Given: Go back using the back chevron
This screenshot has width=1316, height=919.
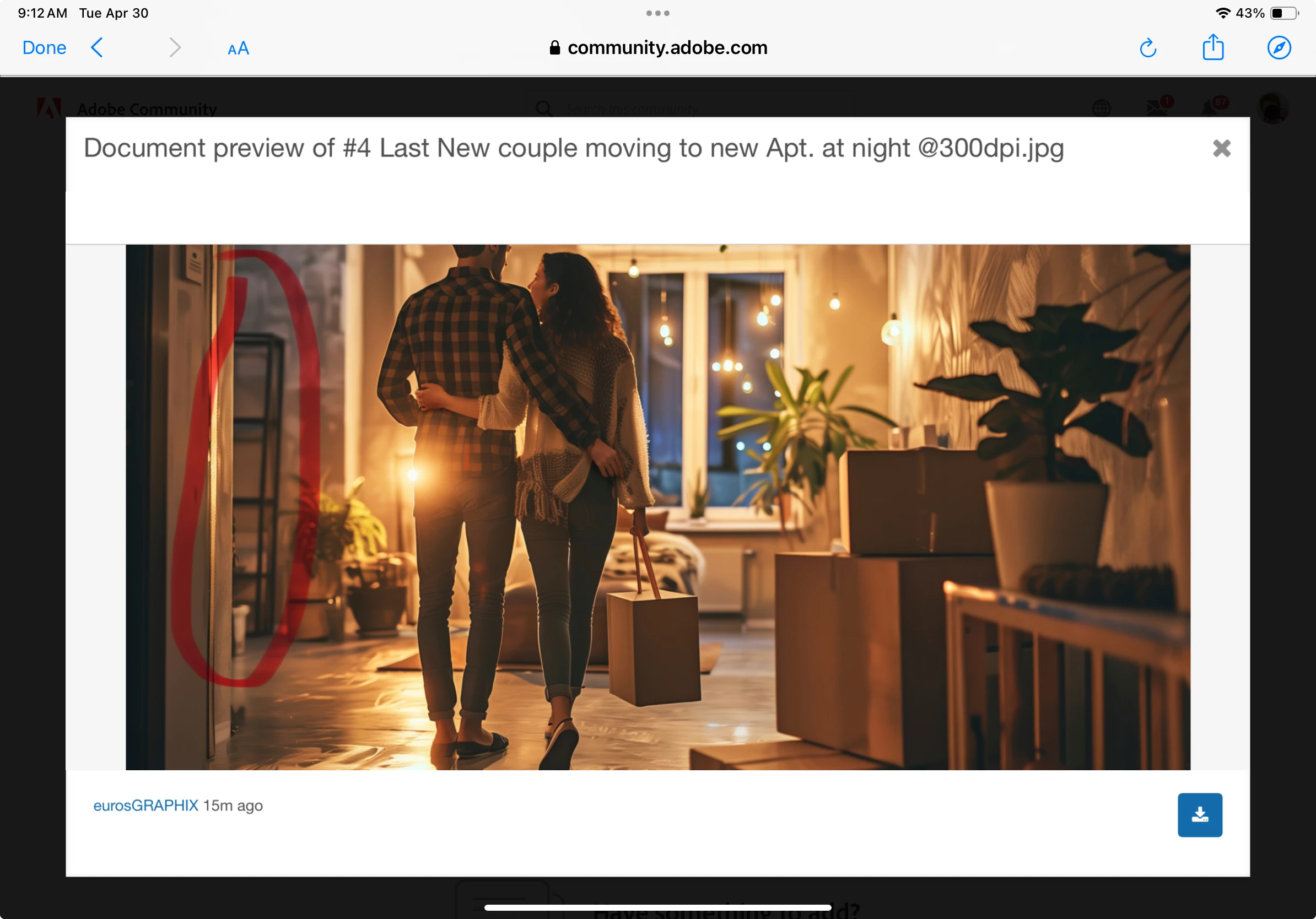Looking at the screenshot, I should click(98, 47).
